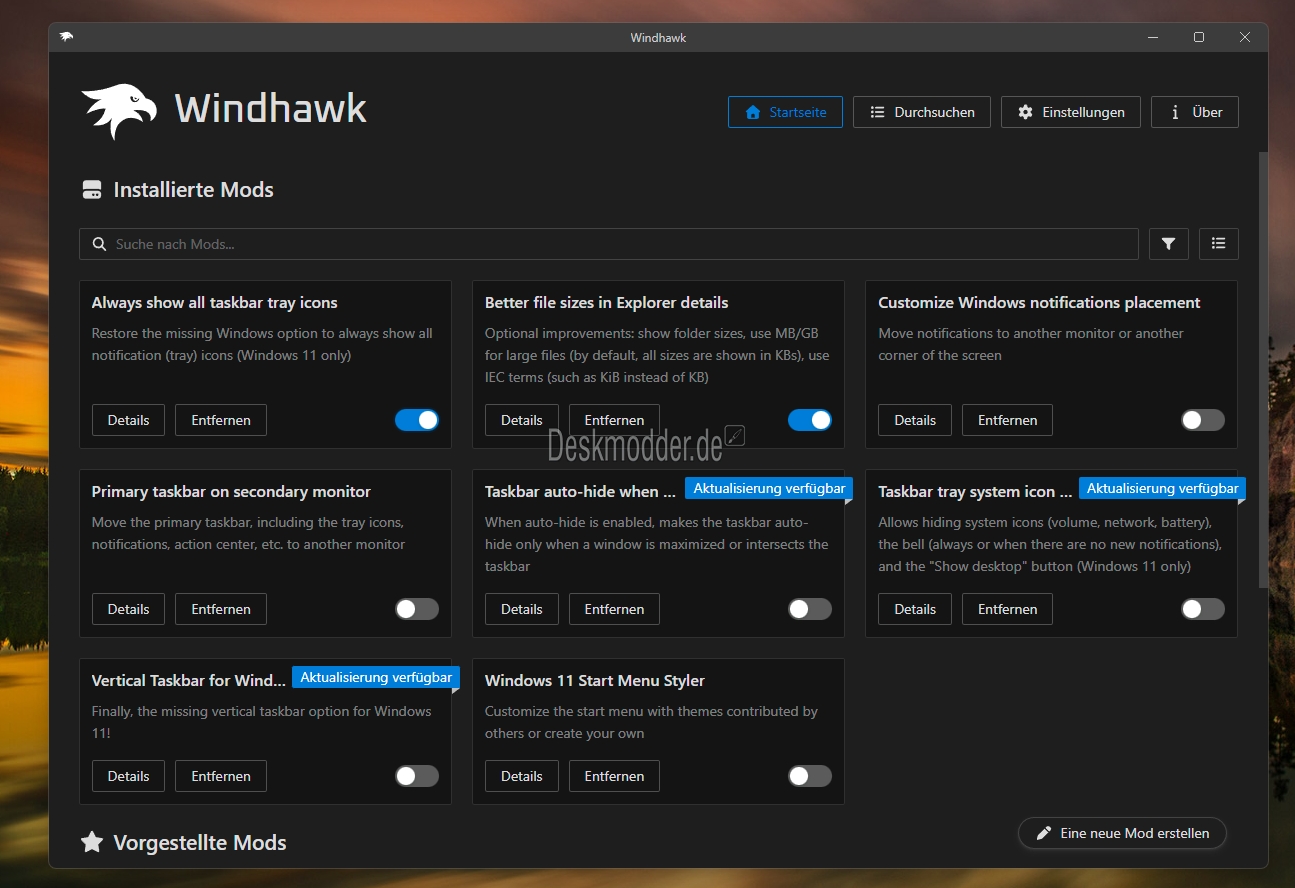The image size is (1295, 888).
Task: Enable Windows 11 Start Menu Styler
Action: [809, 776]
